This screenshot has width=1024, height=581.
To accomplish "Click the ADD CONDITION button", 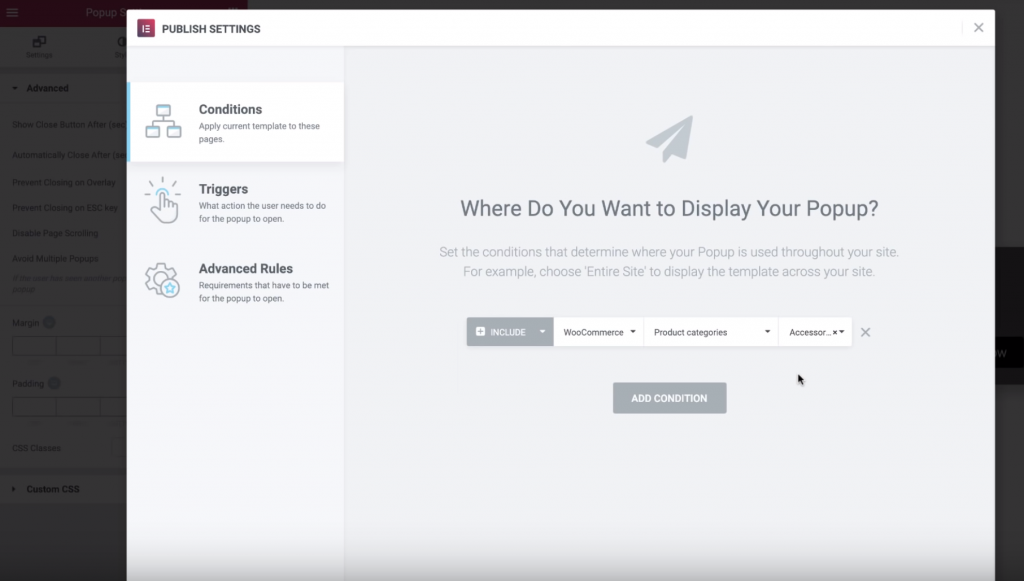I will 669,398.
